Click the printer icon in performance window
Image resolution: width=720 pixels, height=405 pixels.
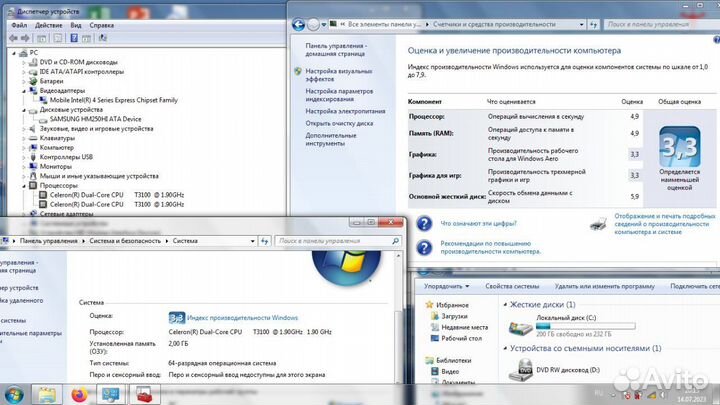pos(598,224)
